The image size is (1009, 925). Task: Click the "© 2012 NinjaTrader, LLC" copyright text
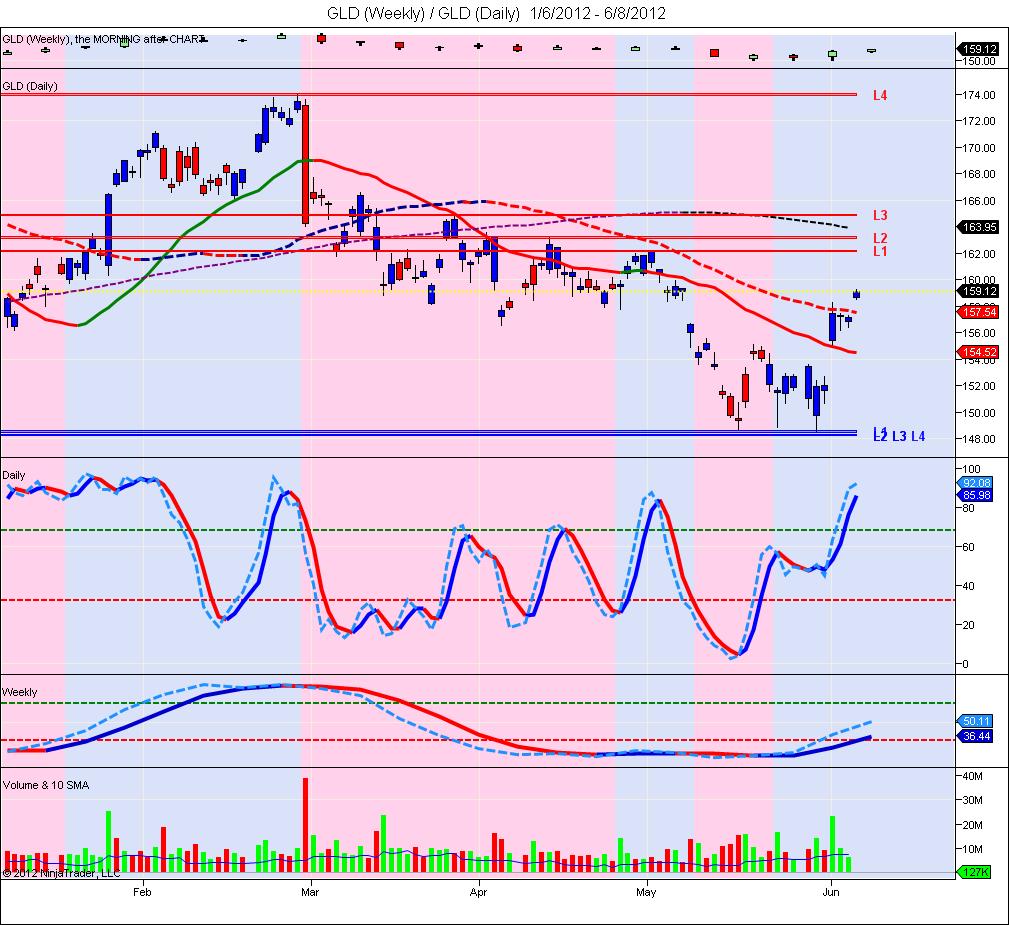62,874
